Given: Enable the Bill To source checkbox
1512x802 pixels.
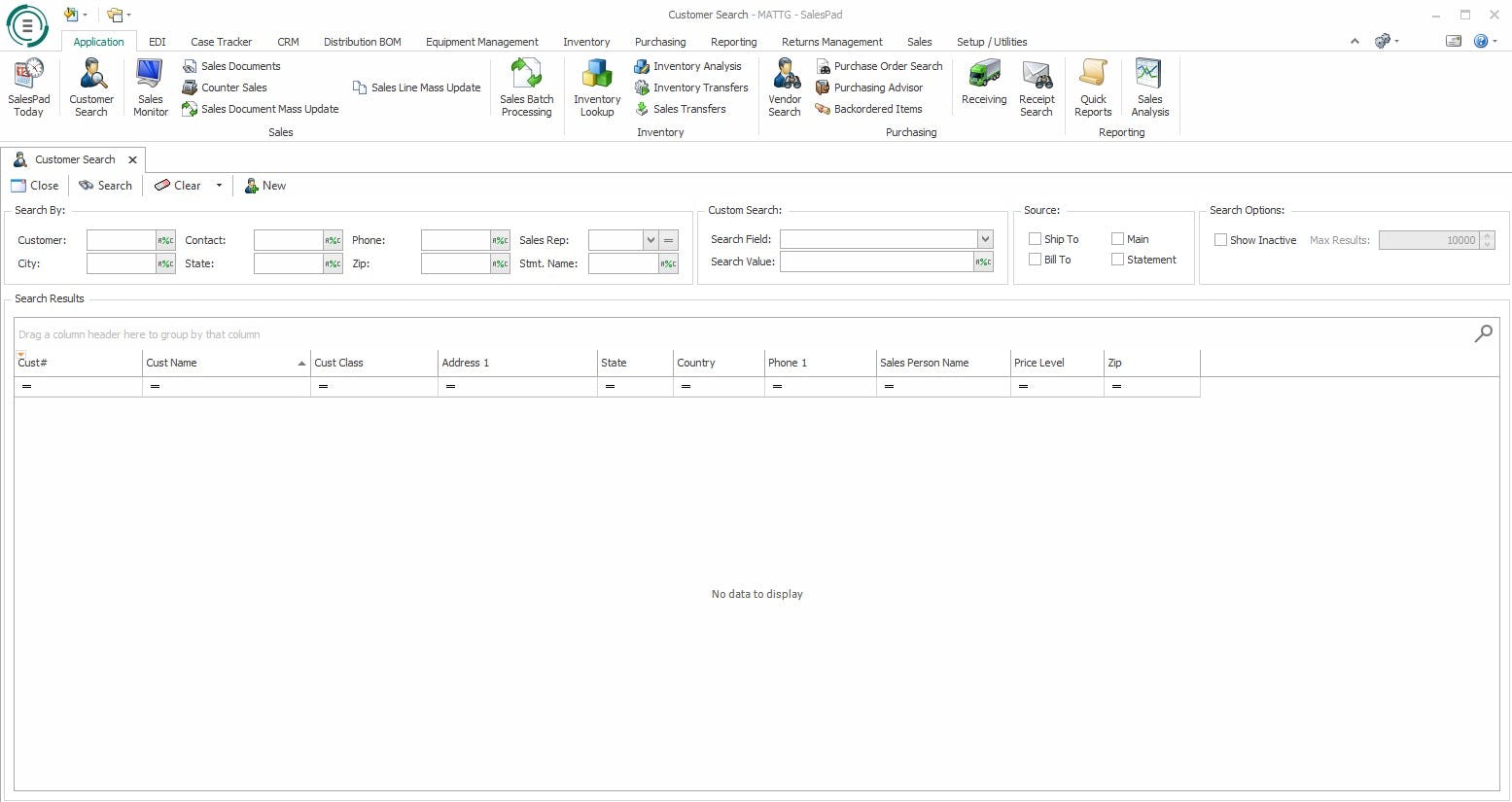Looking at the screenshot, I should coord(1035,260).
